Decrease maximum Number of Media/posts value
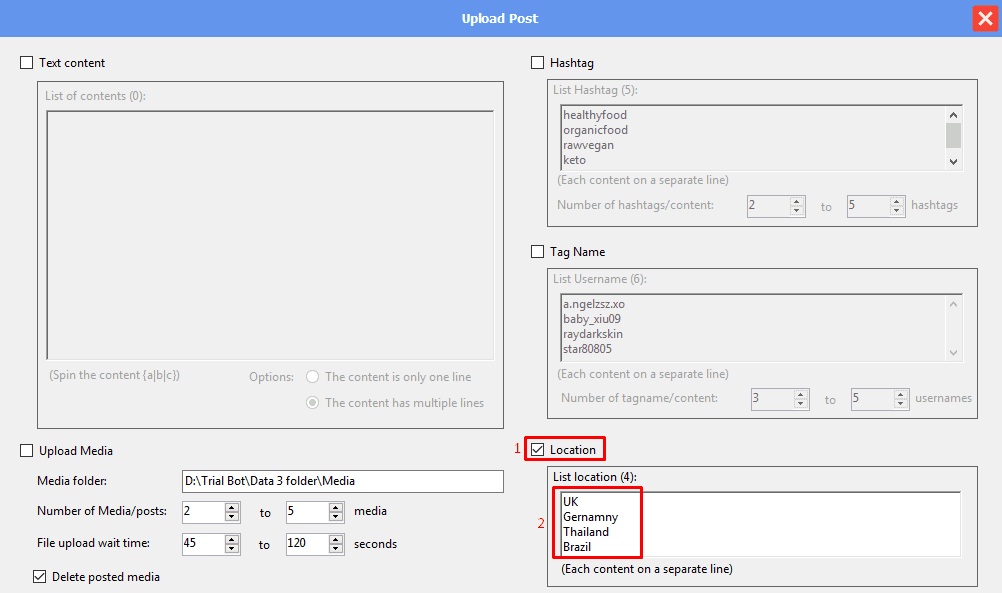Image resolution: width=1002 pixels, height=593 pixels. [x=336, y=517]
